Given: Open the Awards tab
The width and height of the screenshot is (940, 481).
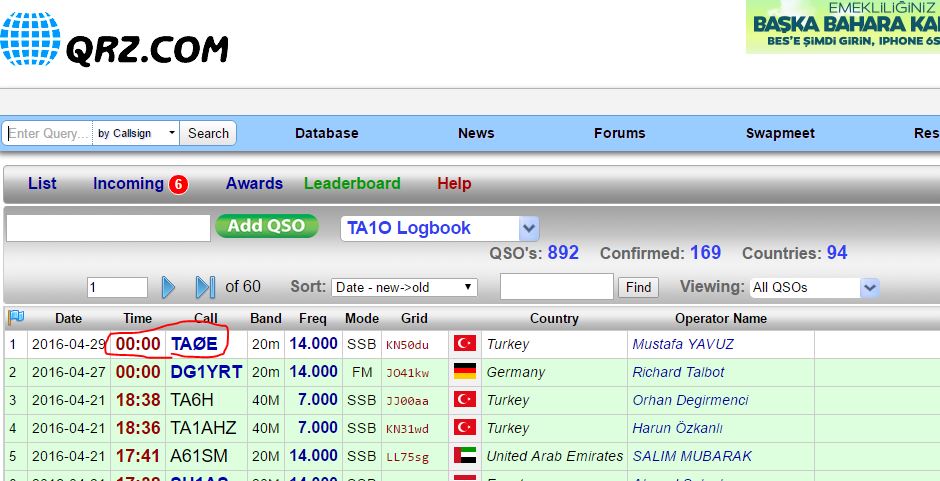Looking at the screenshot, I should pyautogui.click(x=254, y=184).
